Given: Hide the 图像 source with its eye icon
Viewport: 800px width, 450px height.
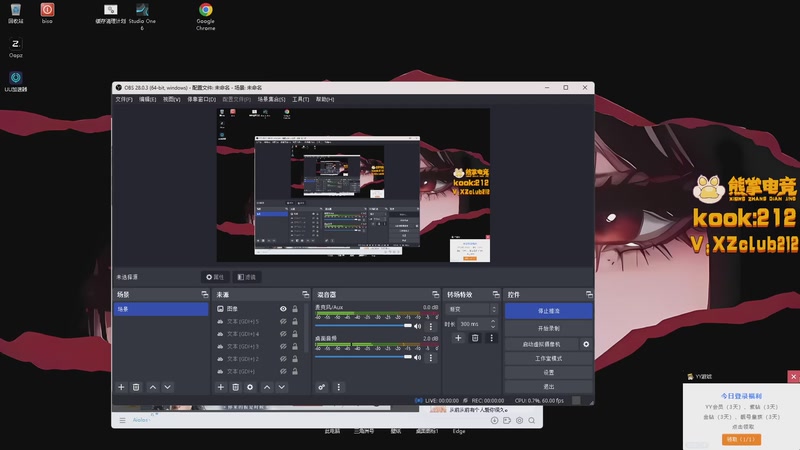Looking at the screenshot, I should 283,309.
